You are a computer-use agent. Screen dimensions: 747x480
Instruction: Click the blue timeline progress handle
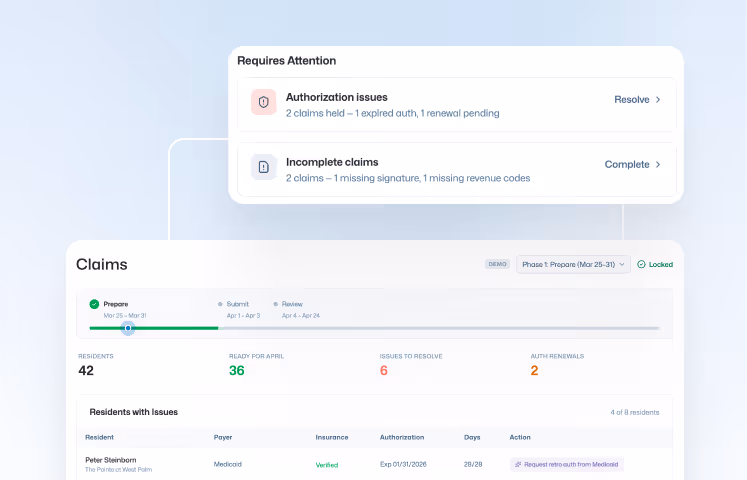pos(128,328)
